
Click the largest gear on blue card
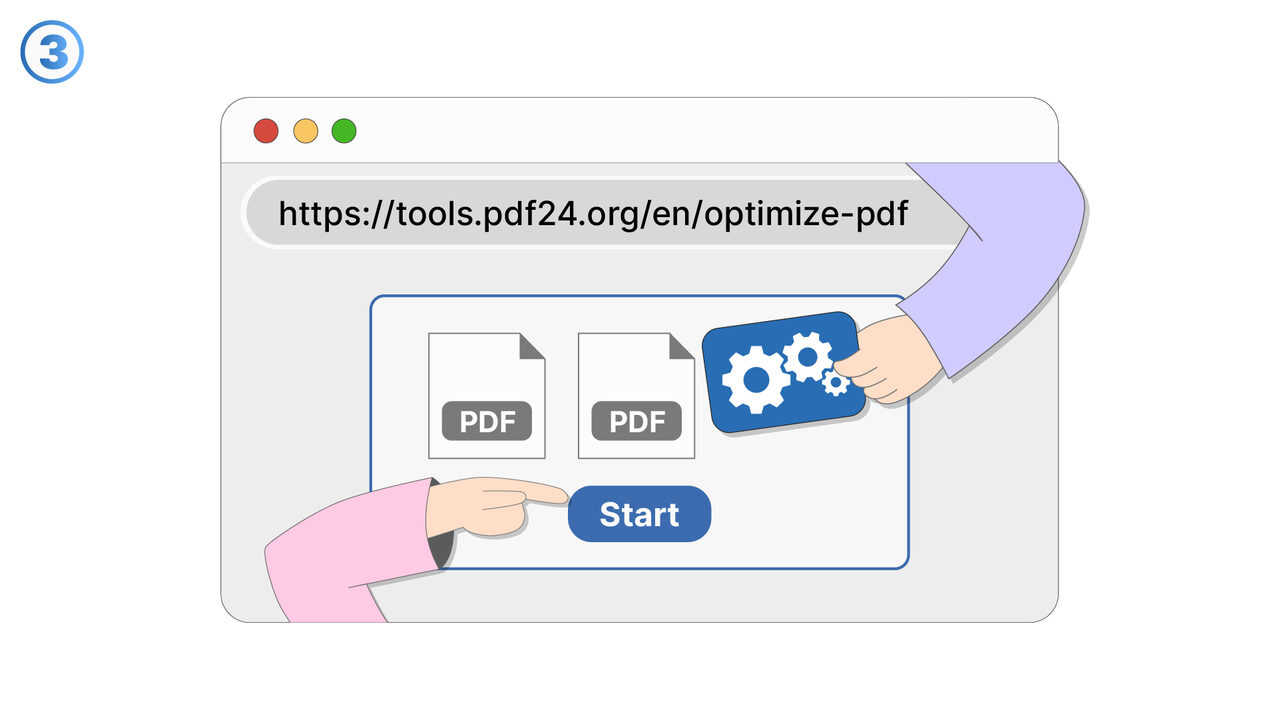coord(756,380)
